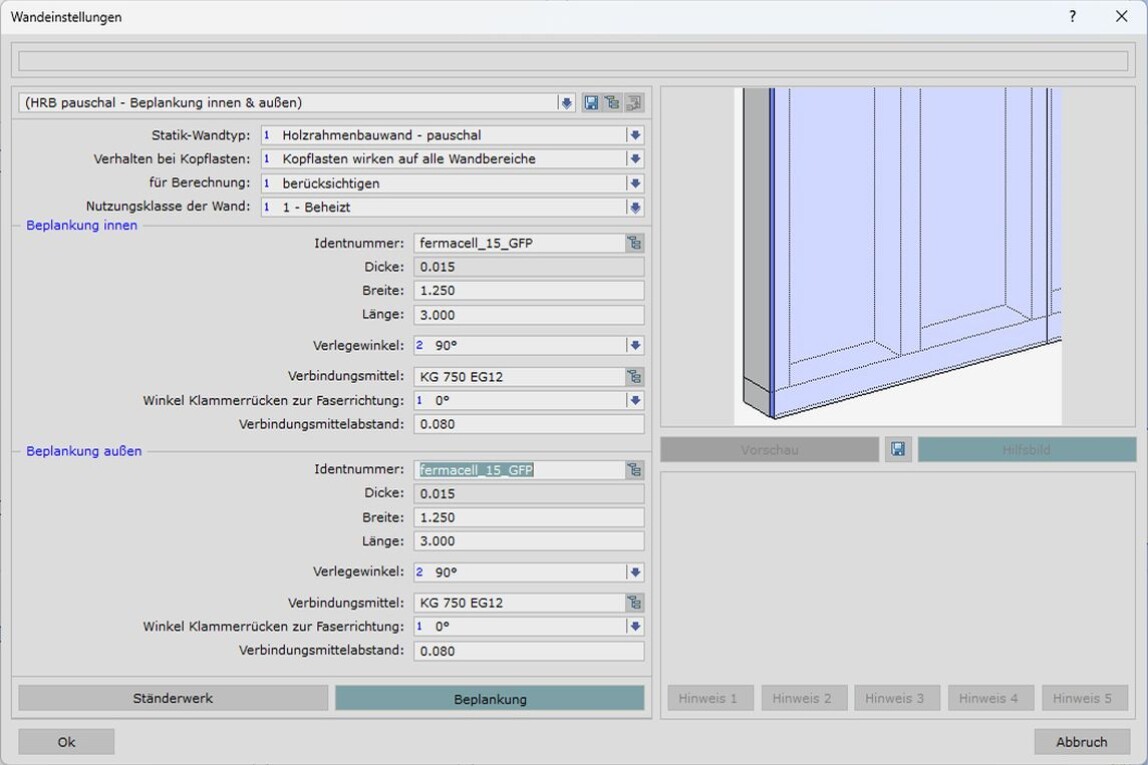Expand Verlegewinkel dropdown under Beplankung außen
This screenshot has width=1148, height=765.
click(635, 572)
